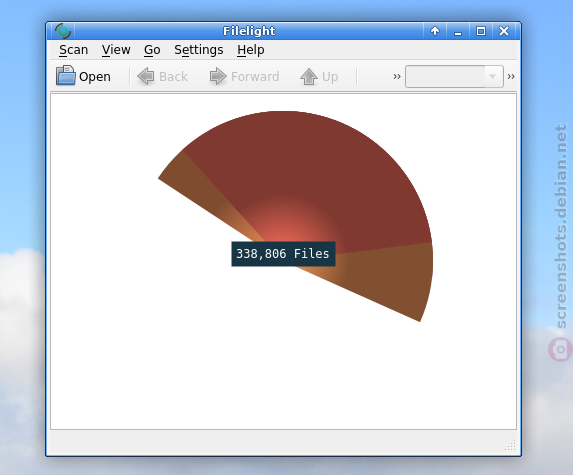Click the Open folder icon in toolbar
The width and height of the screenshot is (573, 475).
coord(66,76)
